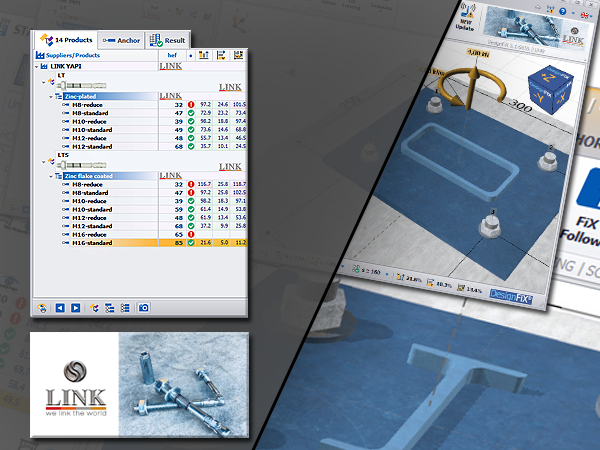The height and width of the screenshot is (450, 600).
Task: Sort by the hef column header
Action: click(172, 55)
